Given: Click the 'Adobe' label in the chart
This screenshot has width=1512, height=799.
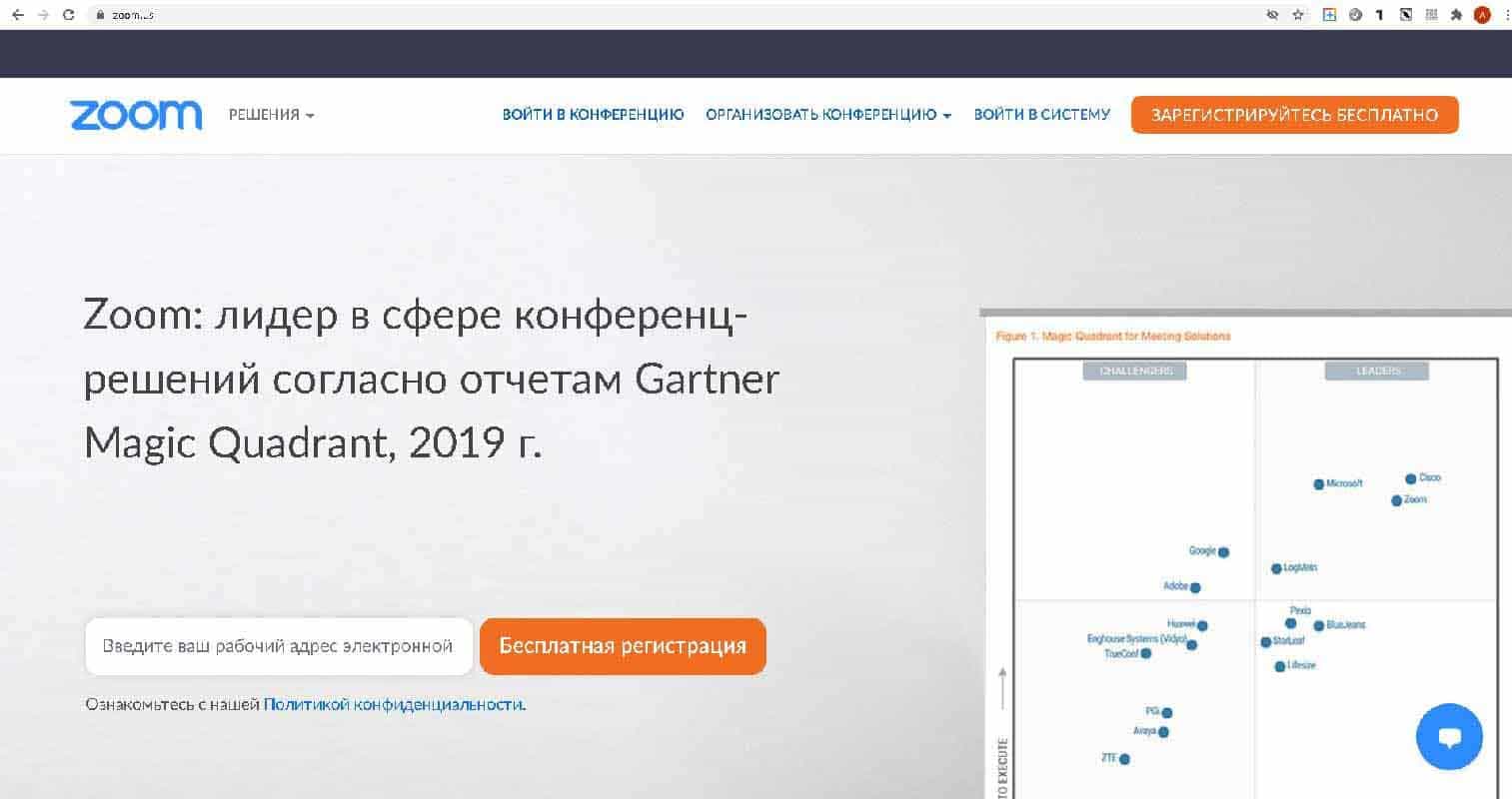Looking at the screenshot, I should [1176, 586].
